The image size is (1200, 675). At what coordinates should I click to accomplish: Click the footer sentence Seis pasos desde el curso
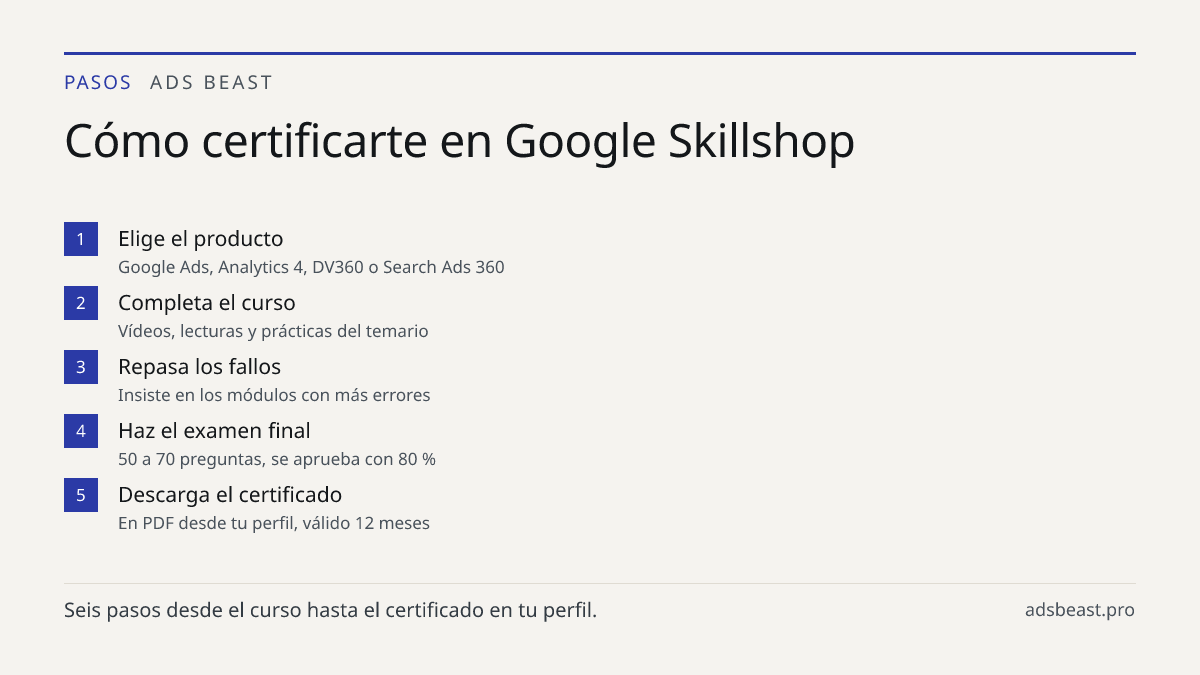pos(330,610)
